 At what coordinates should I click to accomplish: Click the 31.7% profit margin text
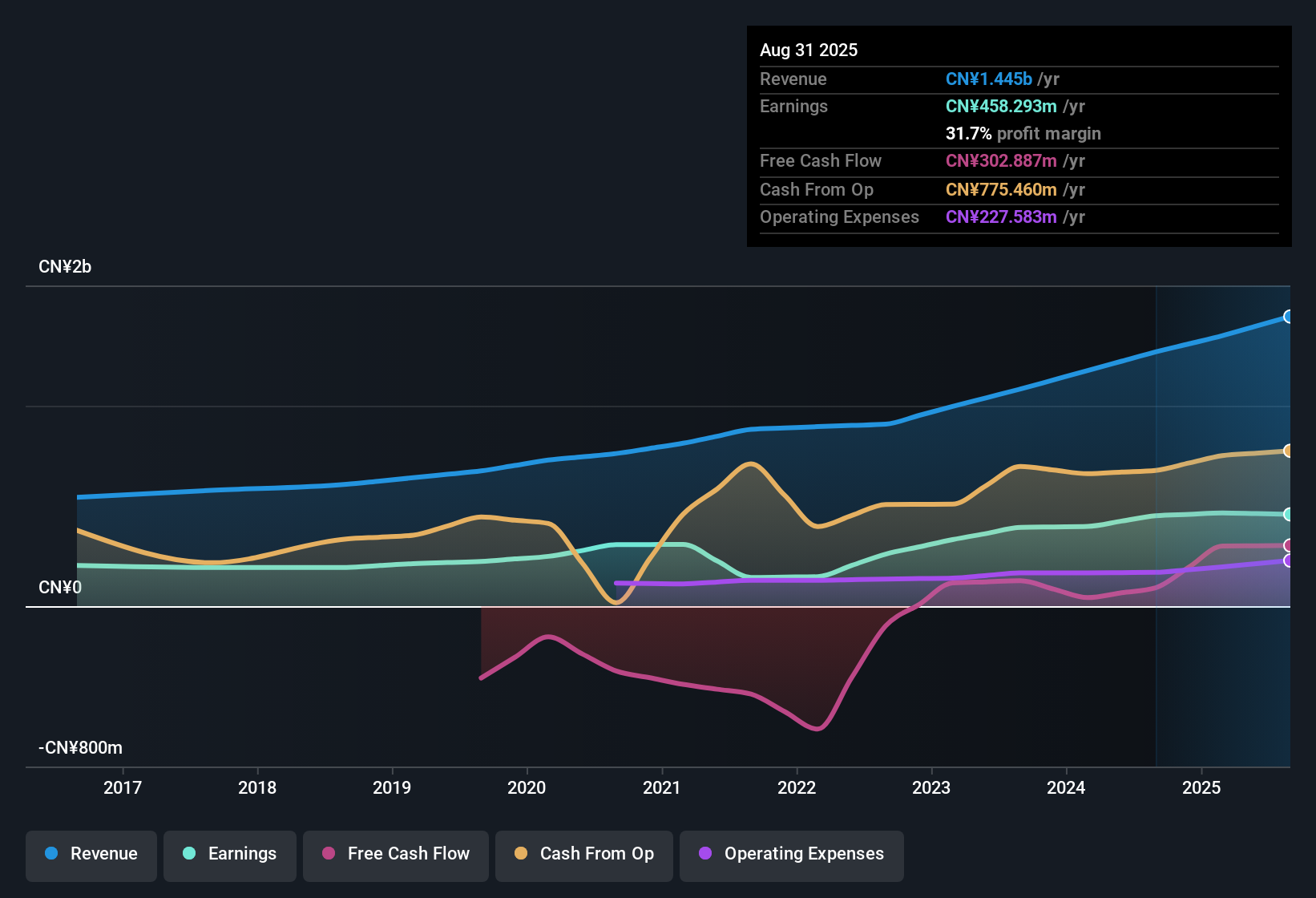1023,133
